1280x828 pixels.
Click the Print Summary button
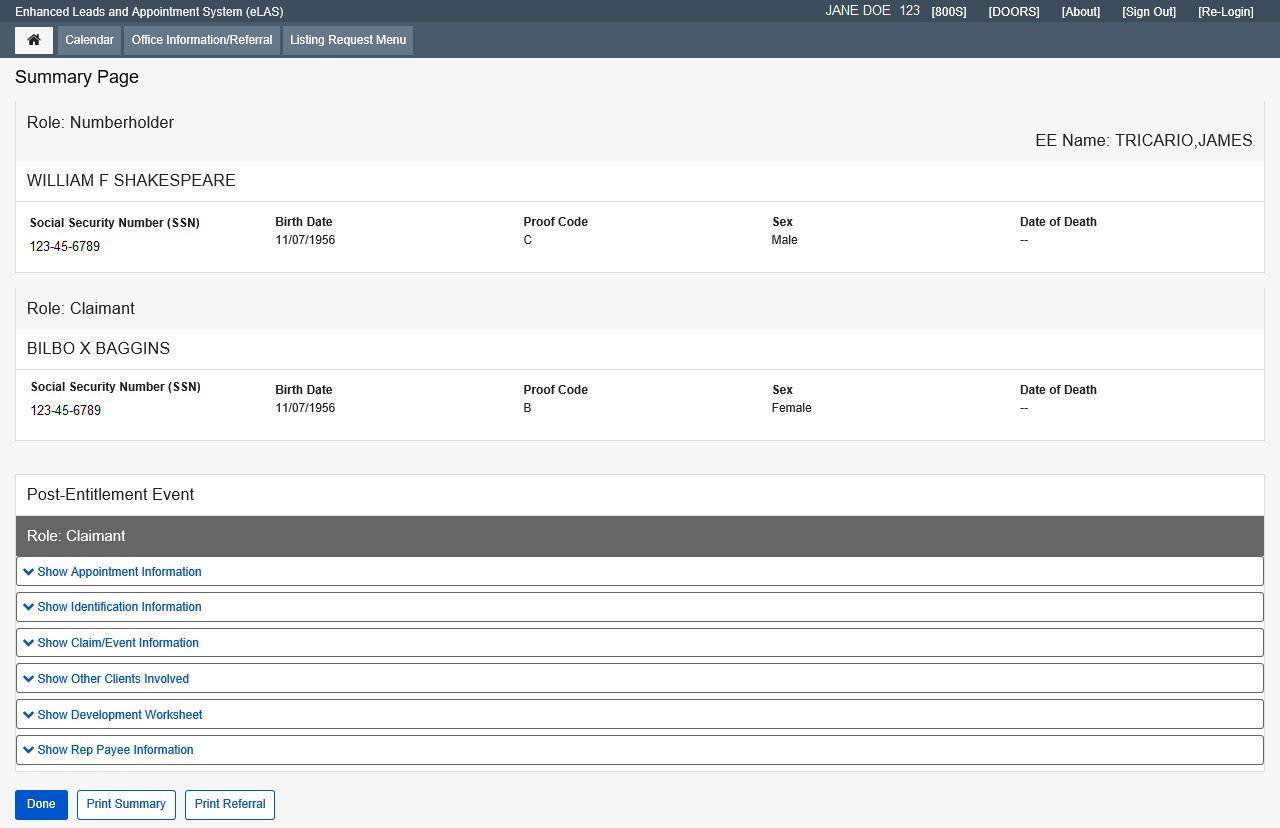(126, 804)
